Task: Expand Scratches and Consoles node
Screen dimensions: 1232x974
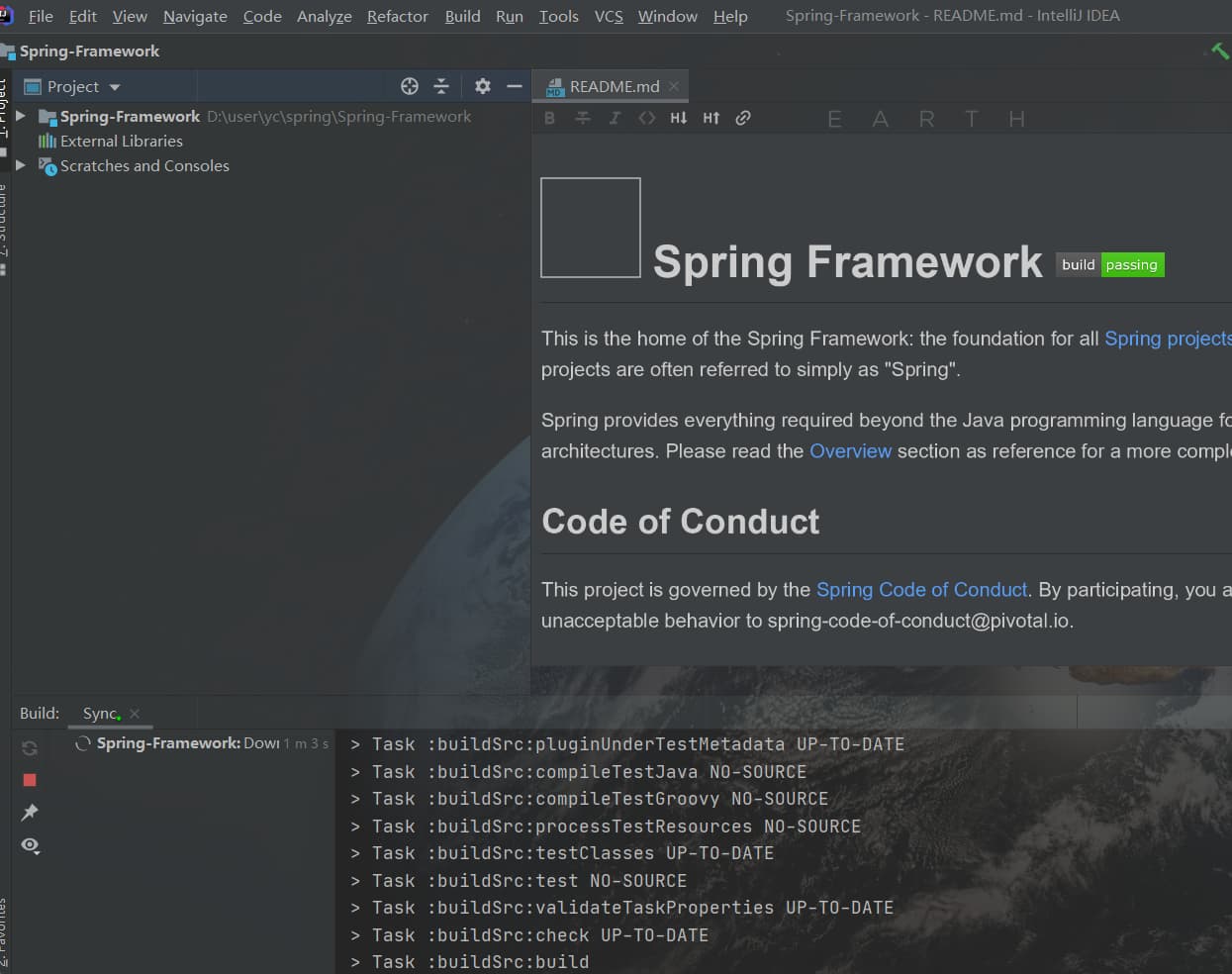Action: tap(21, 165)
